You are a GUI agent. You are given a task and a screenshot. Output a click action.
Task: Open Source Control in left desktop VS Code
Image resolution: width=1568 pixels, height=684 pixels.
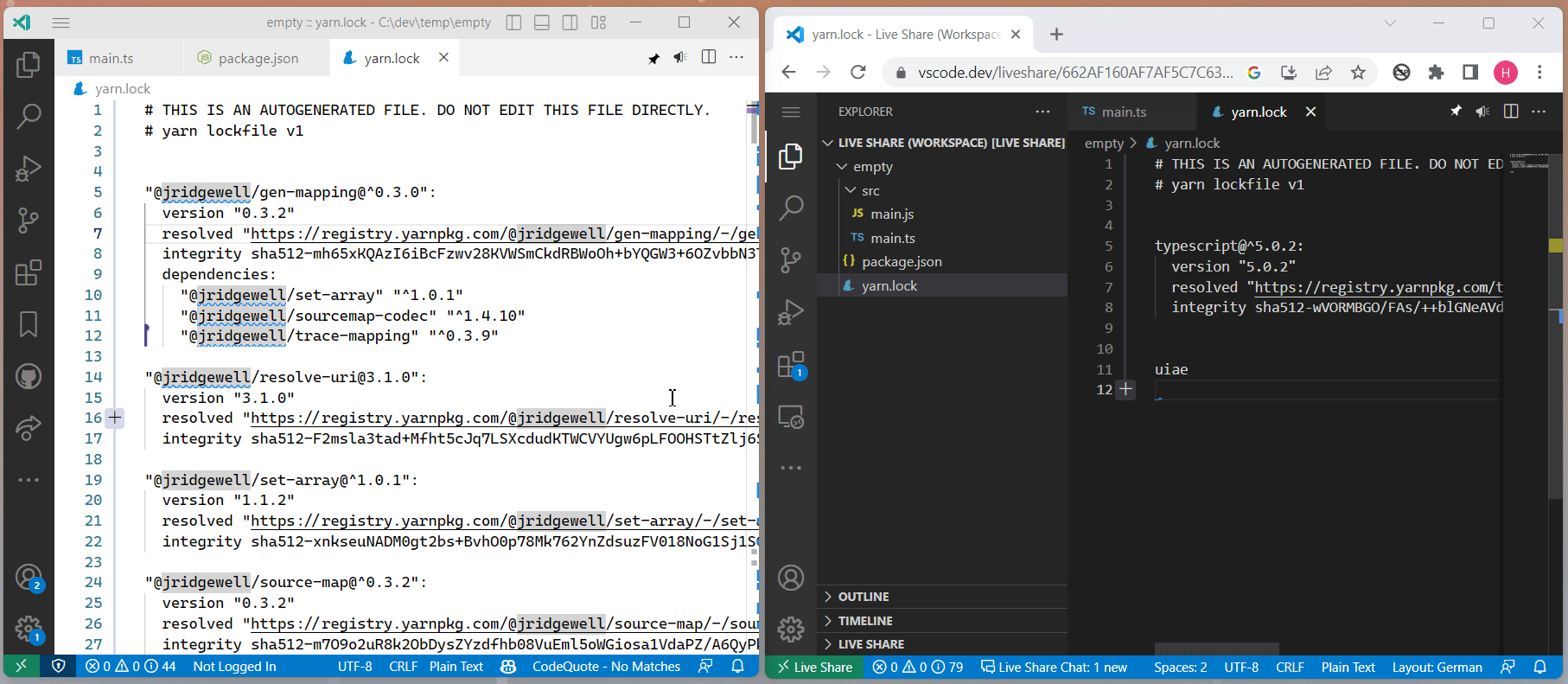point(29,221)
